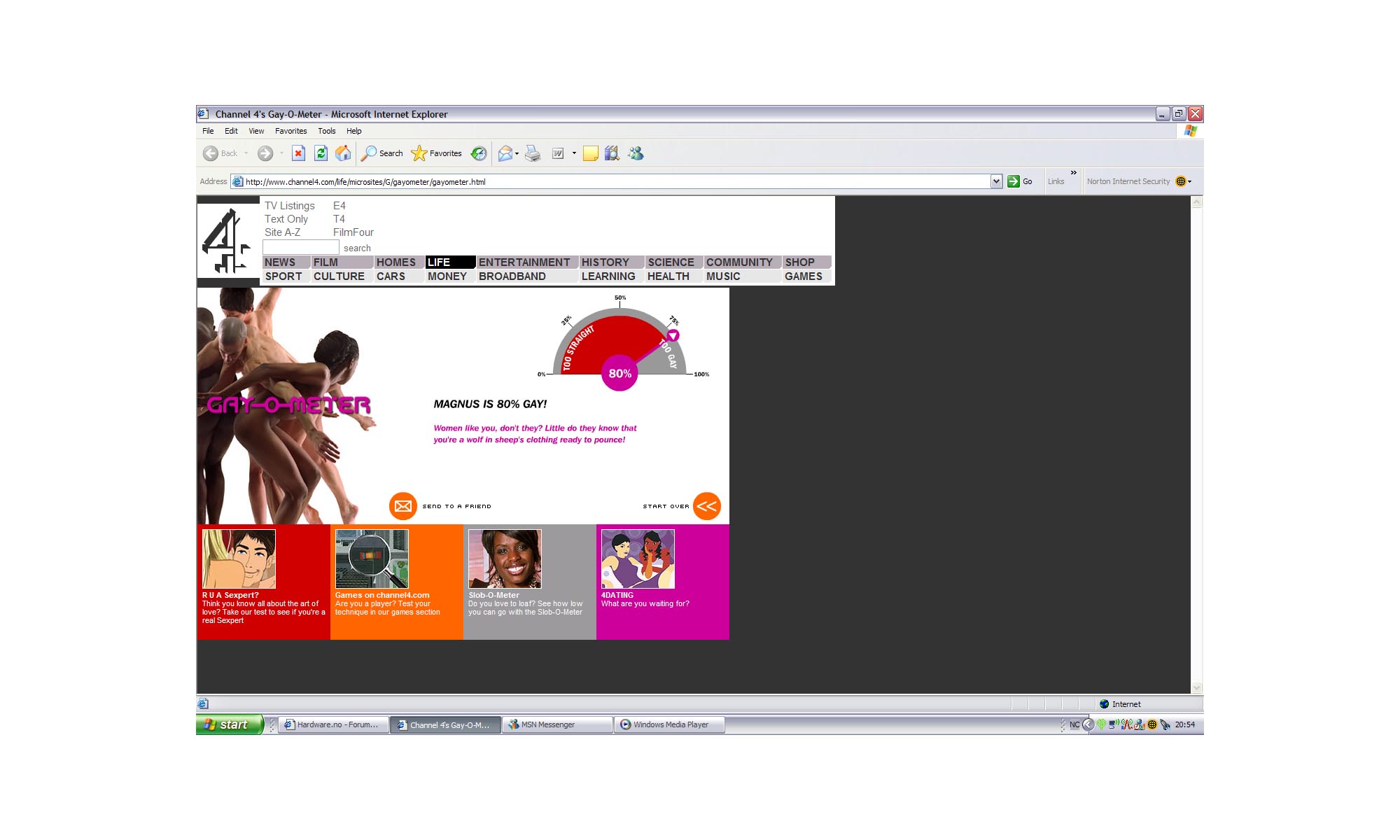1400x840 pixels.
Task: Click the Mail envelope toolbar icon
Action: tap(505, 153)
